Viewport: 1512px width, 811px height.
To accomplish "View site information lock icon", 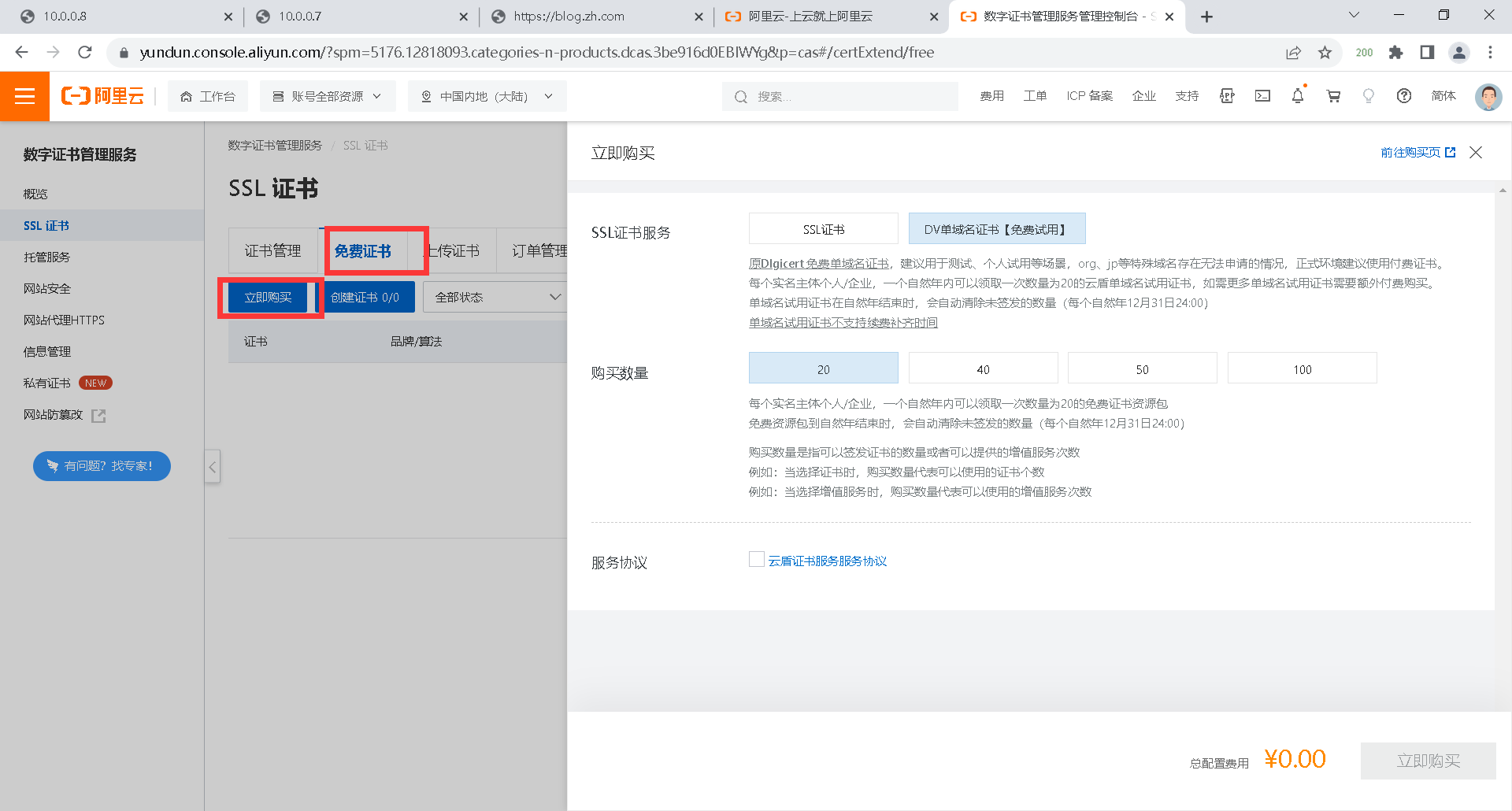I will coord(124,53).
